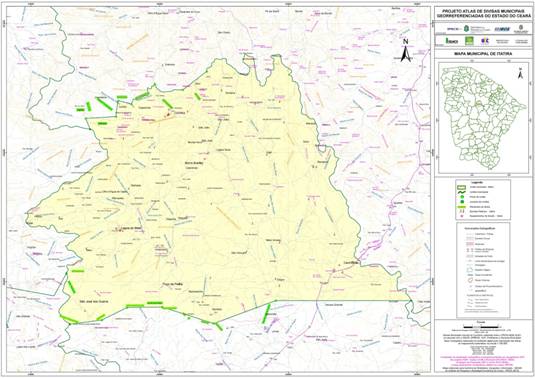Screen dimensions: 535x378
Task: Click the Lagoa do Mato map label
Action: (x=131, y=228)
